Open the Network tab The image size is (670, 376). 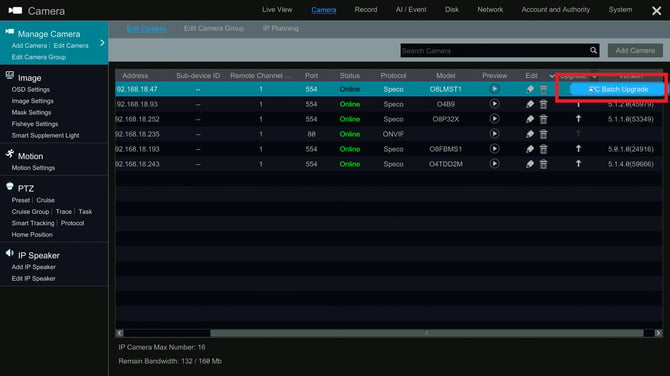pyautogui.click(x=490, y=9)
